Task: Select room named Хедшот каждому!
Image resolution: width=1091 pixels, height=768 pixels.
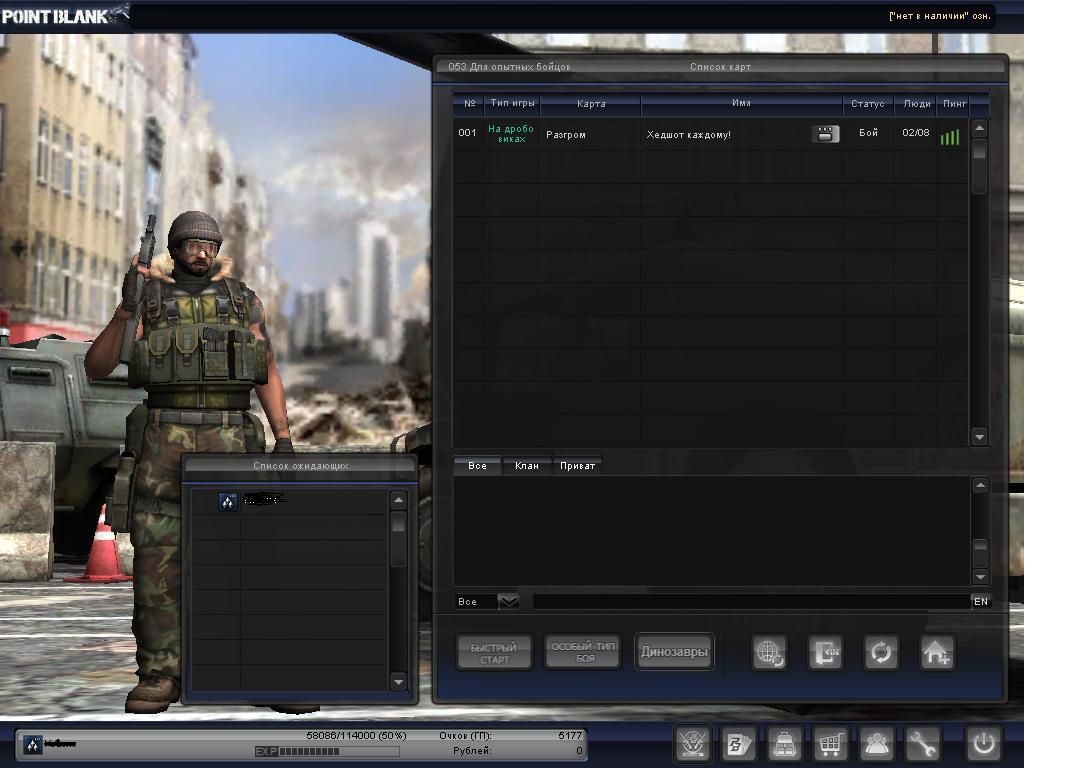Action: click(x=689, y=135)
